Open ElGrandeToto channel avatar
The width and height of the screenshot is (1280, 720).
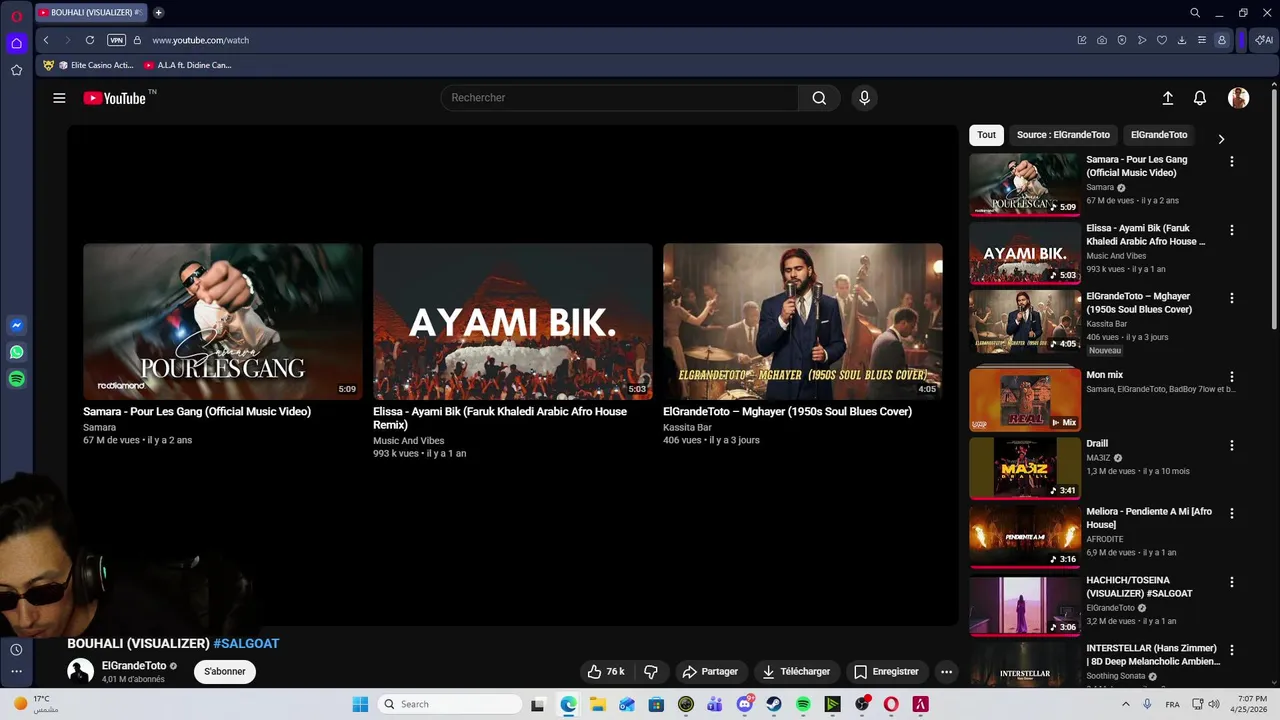[x=80, y=672]
